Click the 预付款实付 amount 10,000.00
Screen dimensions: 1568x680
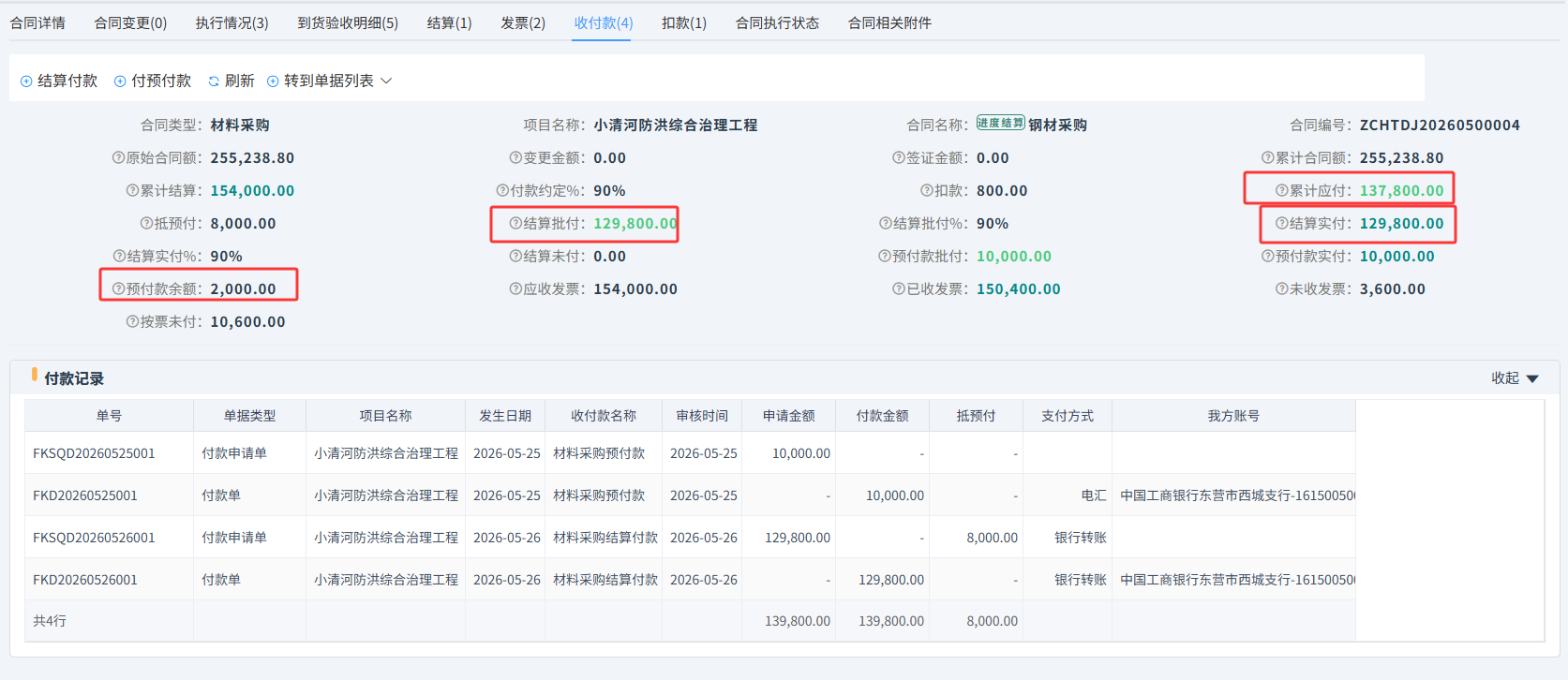pos(1397,256)
